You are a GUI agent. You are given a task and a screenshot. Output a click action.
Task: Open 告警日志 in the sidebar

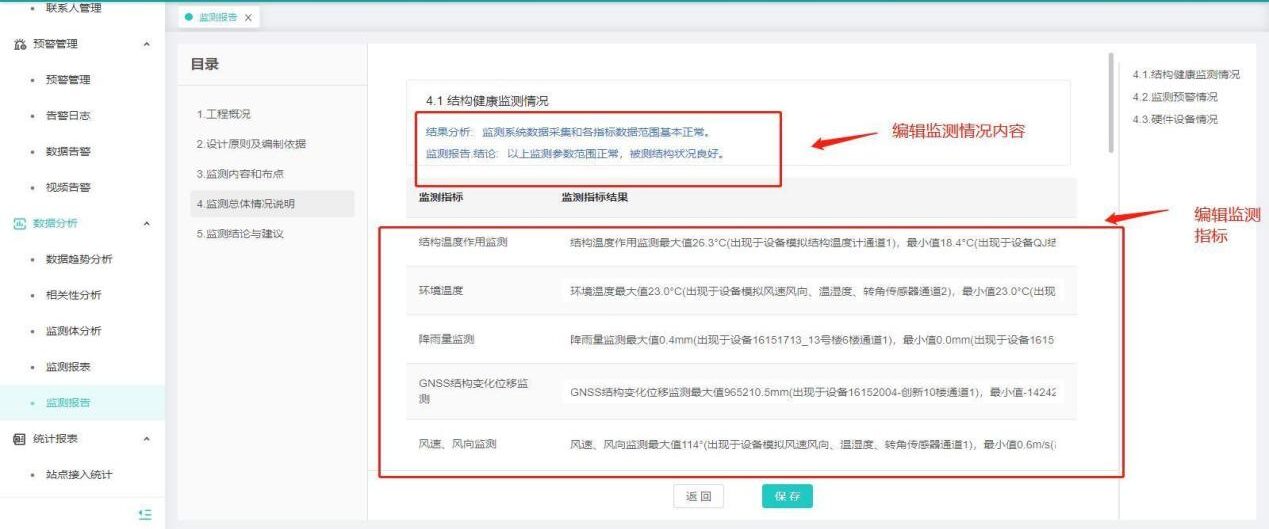pyautogui.click(x=68, y=116)
